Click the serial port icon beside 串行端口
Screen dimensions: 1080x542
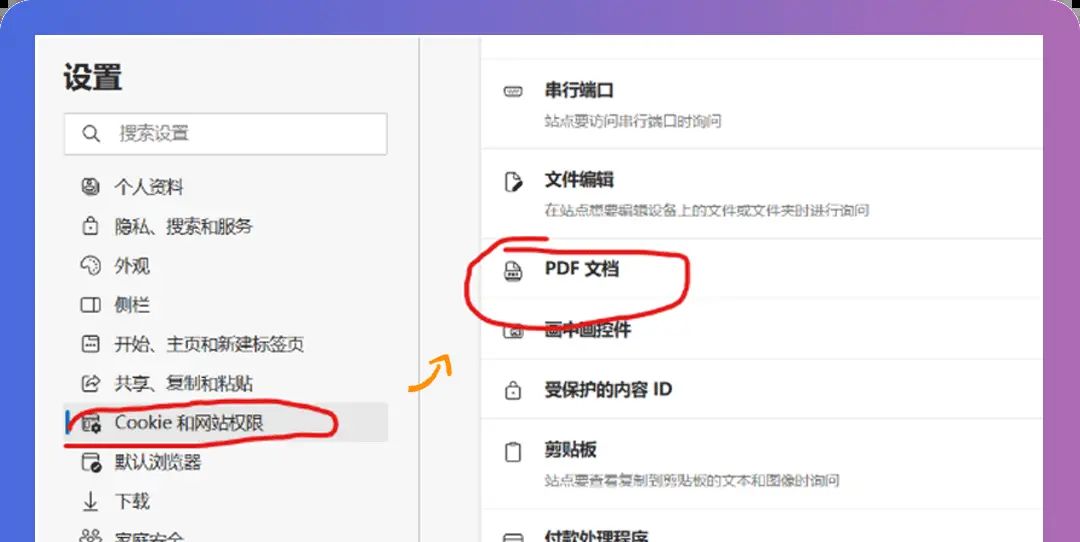coord(513,91)
